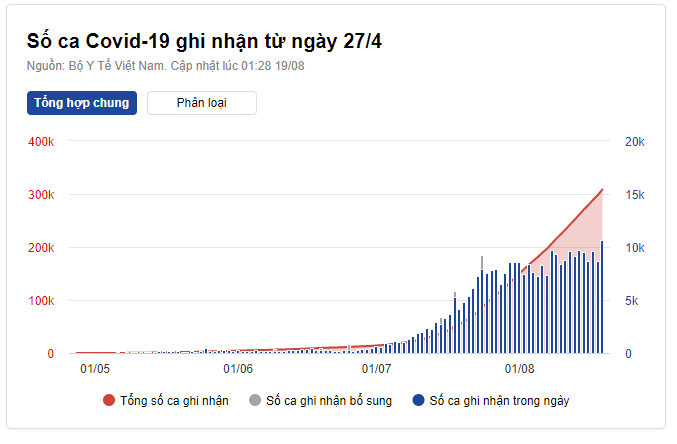Click the 5k right axis label
Viewport: 677px width, 444px height.
pyautogui.click(x=631, y=301)
